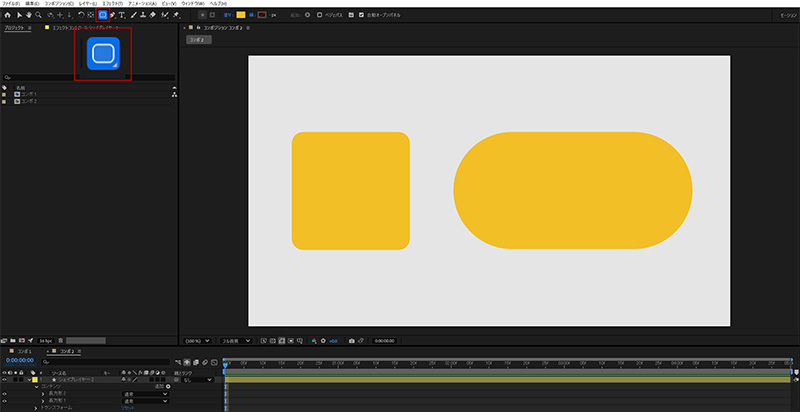Select the Pen tool

click(x=114, y=16)
